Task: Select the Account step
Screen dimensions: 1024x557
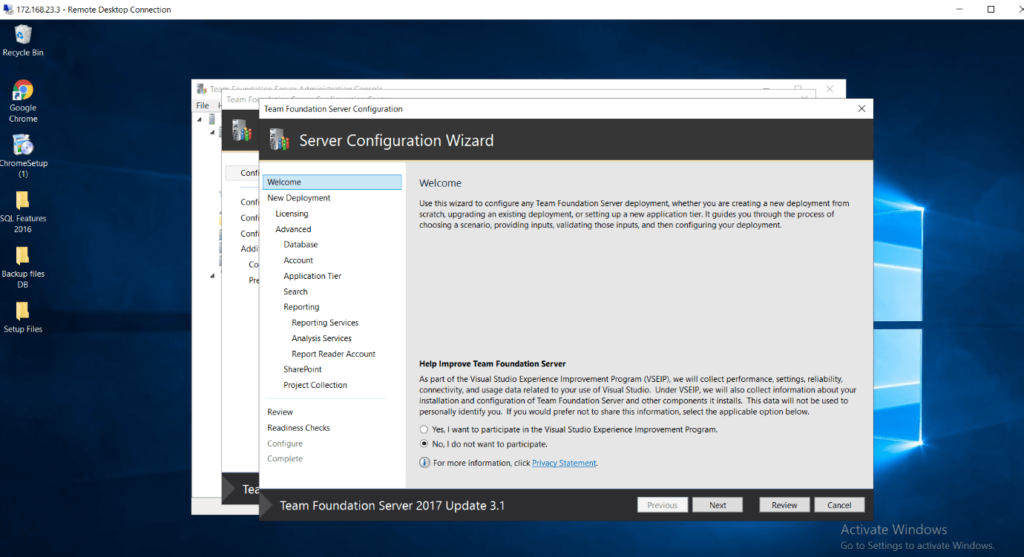Action: (x=298, y=260)
